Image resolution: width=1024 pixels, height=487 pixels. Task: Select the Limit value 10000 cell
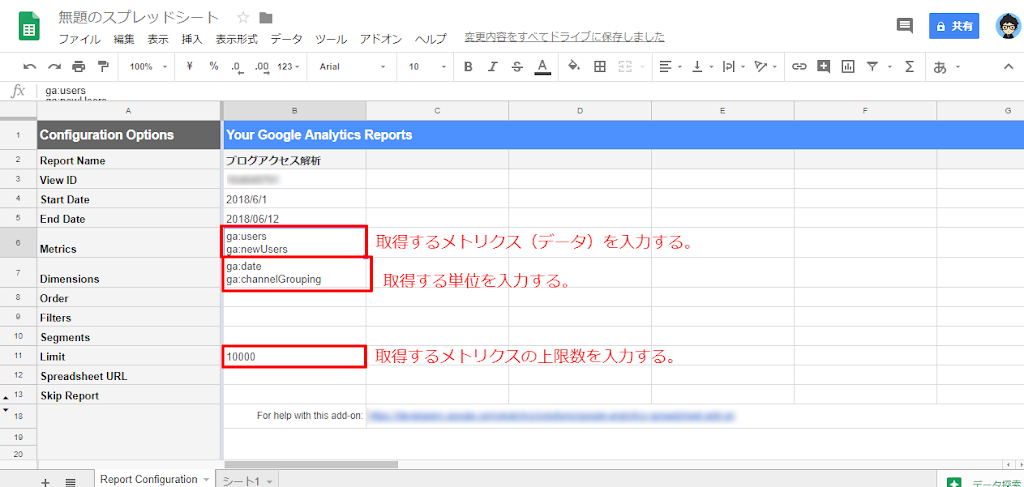click(294, 356)
